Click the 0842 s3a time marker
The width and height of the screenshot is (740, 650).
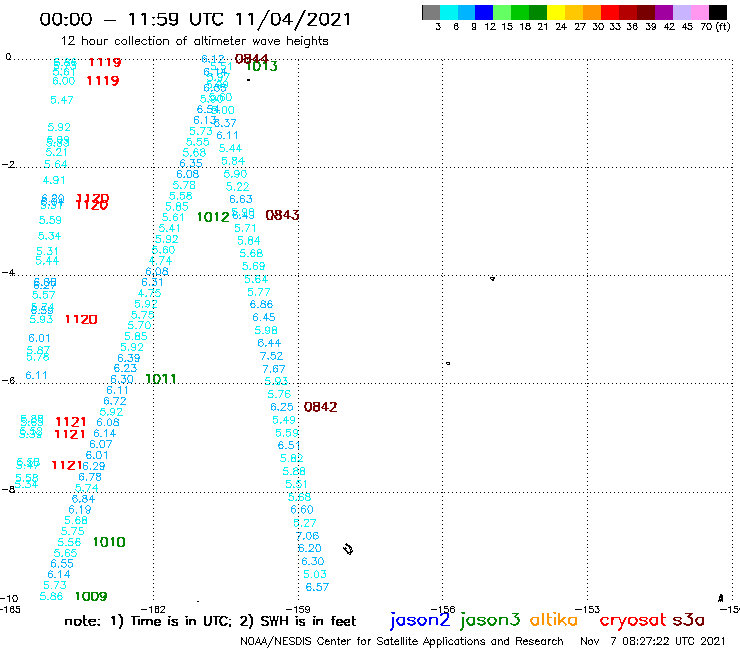[x=320, y=407]
